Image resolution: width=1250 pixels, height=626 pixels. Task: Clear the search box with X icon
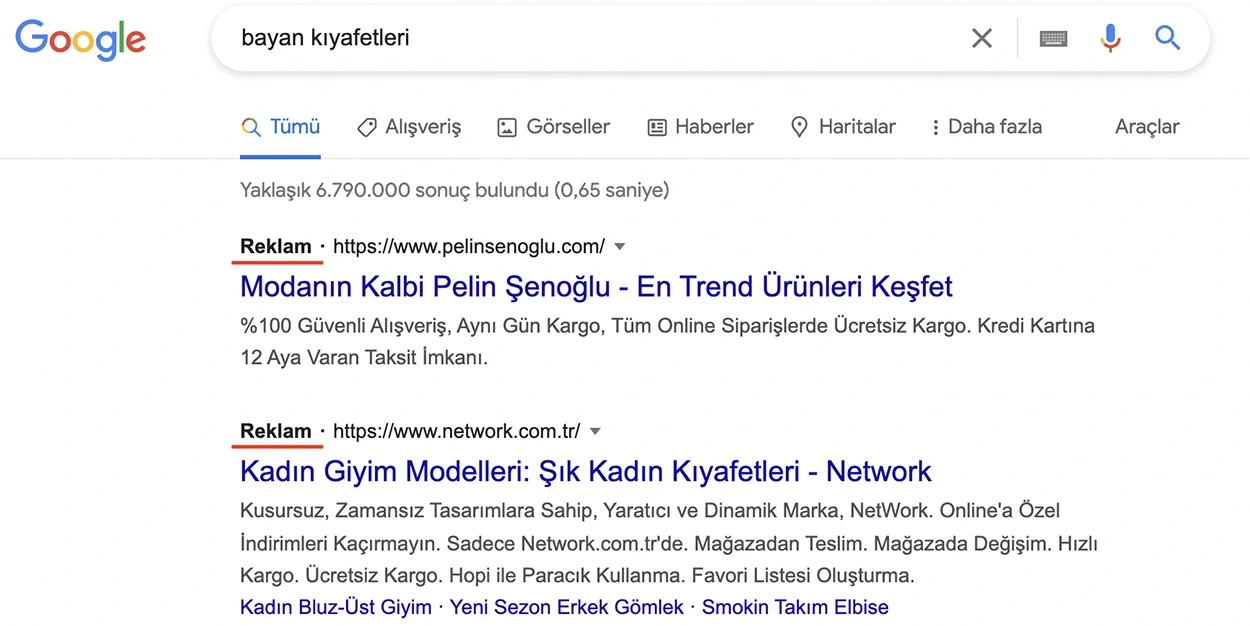click(x=982, y=38)
